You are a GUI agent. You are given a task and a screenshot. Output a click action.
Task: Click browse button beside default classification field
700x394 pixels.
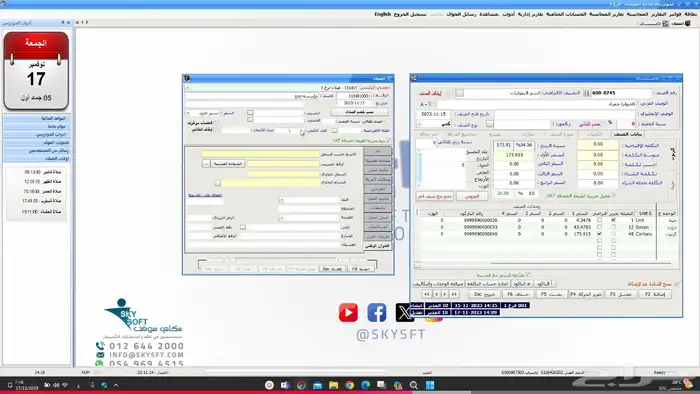tap(459, 93)
